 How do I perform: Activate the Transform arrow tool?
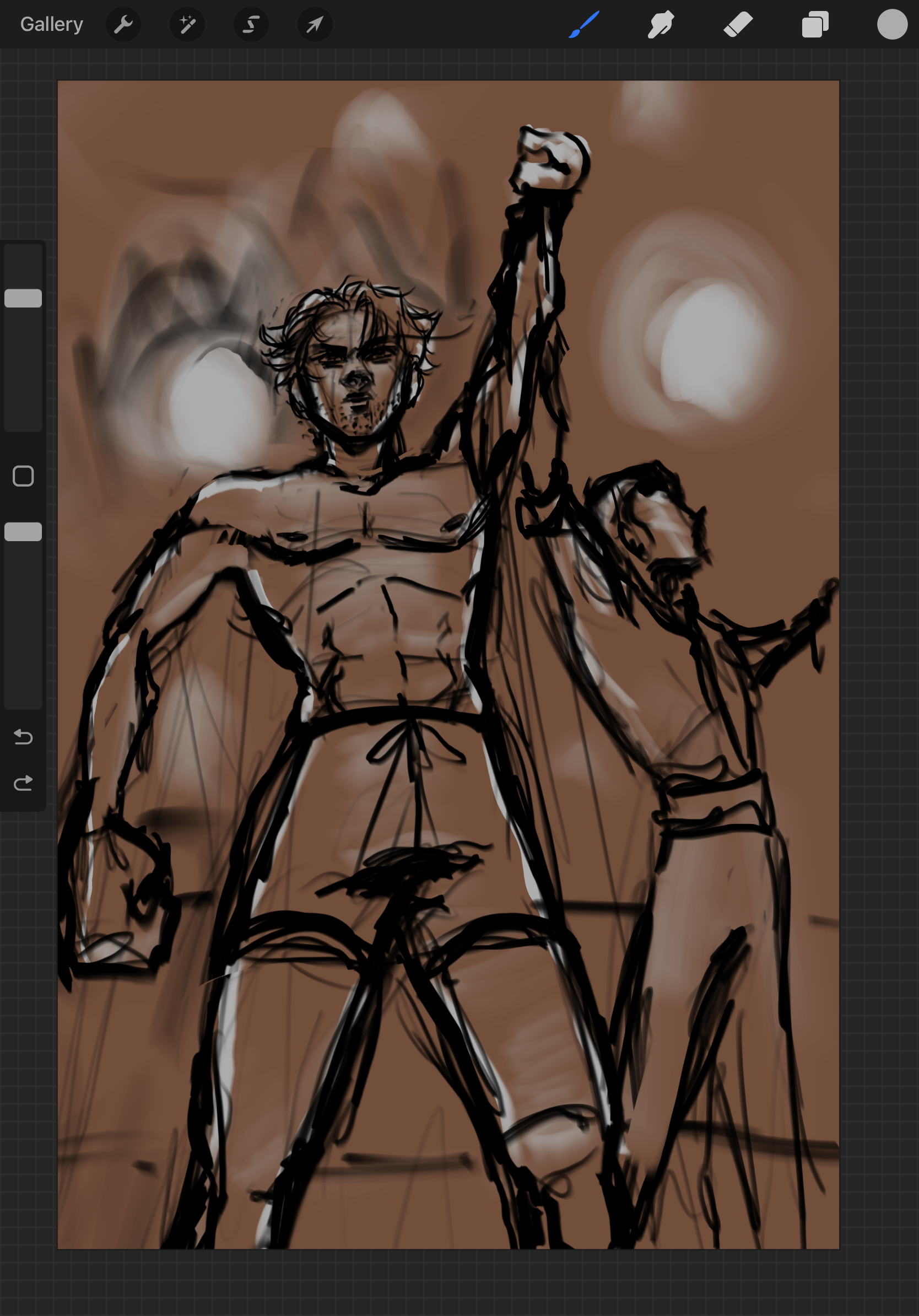(315, 24)
